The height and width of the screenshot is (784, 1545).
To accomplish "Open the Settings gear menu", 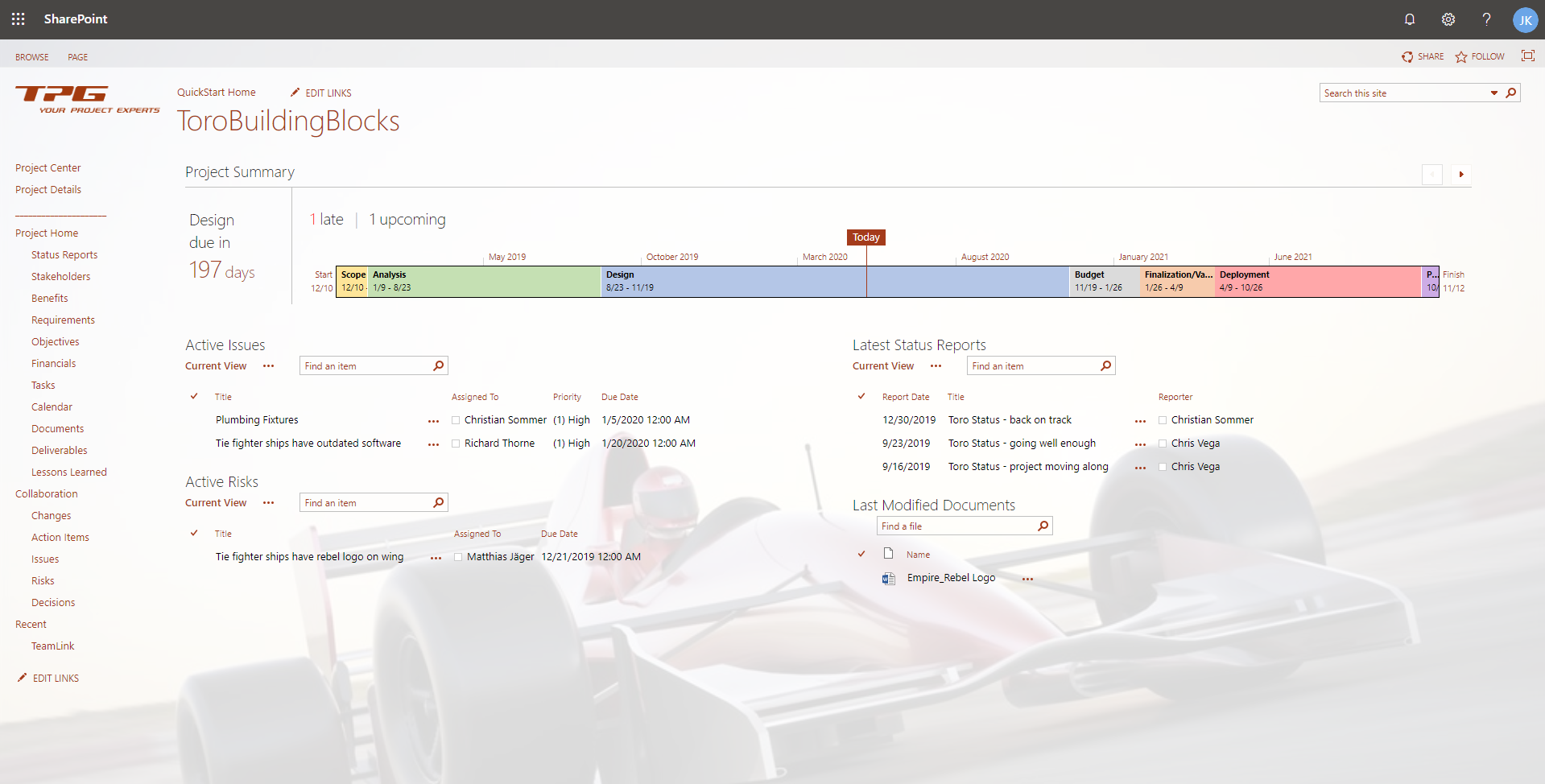I will coord(1448,19).
